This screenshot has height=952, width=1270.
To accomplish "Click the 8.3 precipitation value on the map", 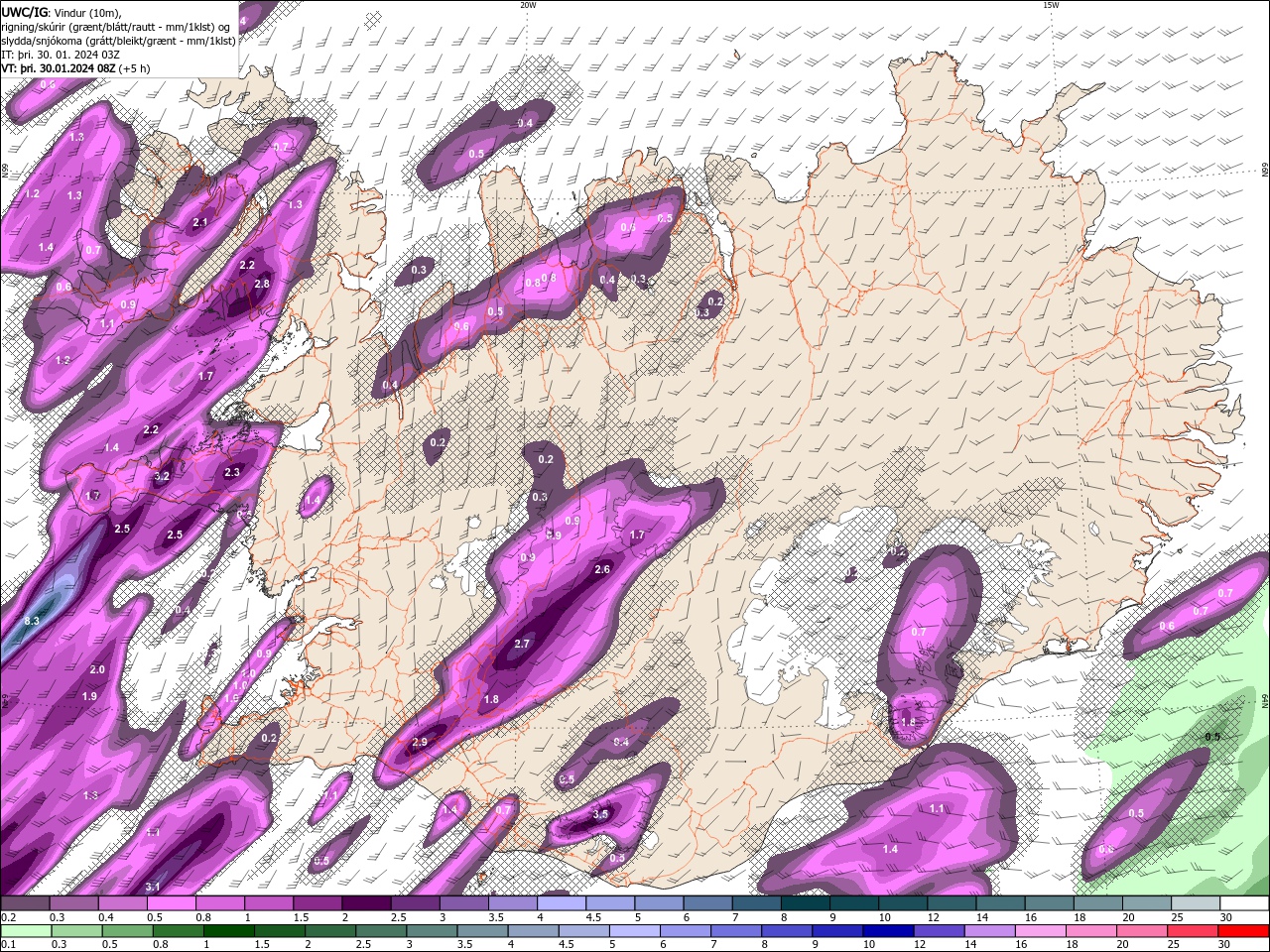I will 31,621.
